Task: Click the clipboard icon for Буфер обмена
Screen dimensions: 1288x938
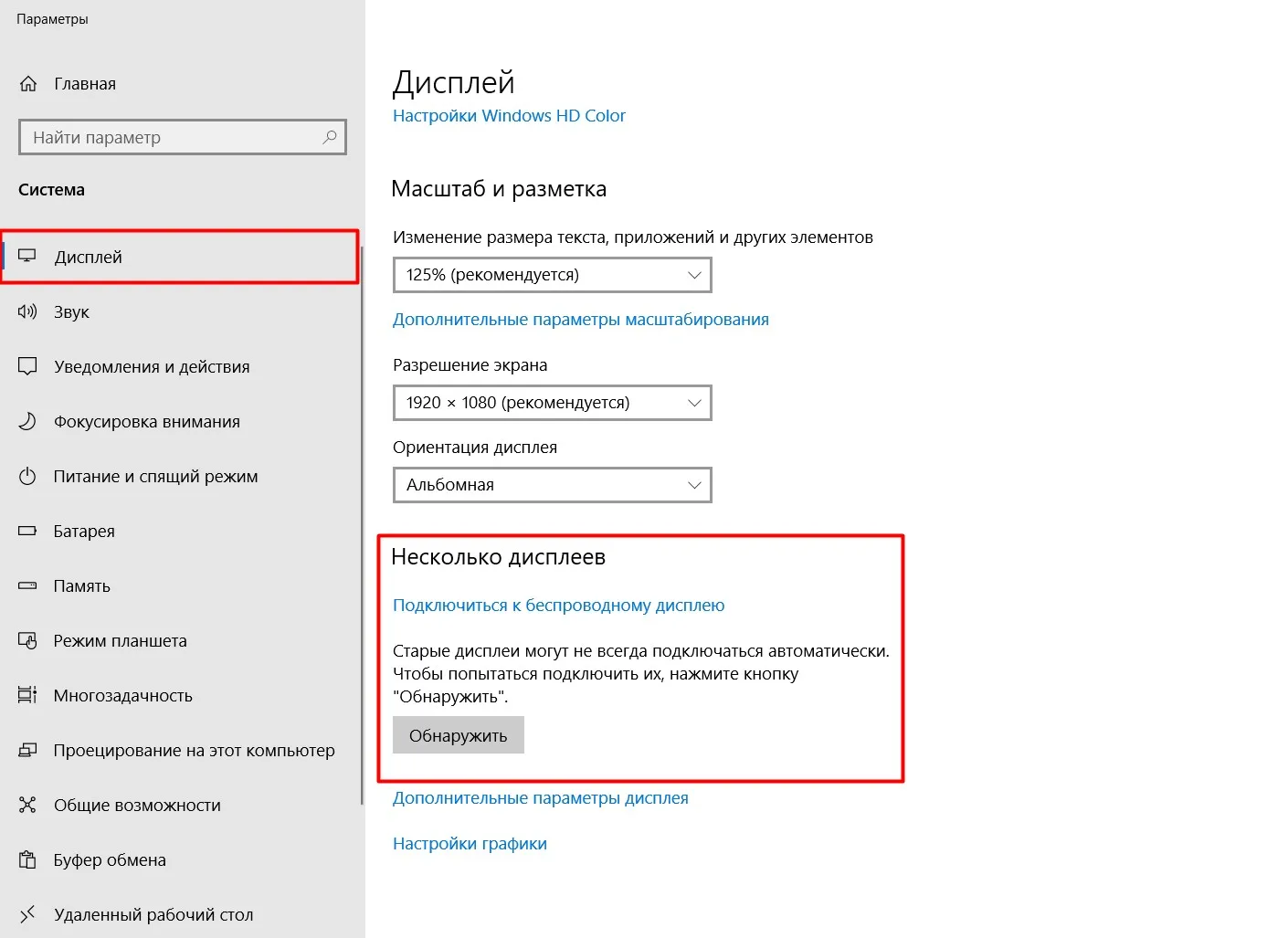Action: (27, 859)
